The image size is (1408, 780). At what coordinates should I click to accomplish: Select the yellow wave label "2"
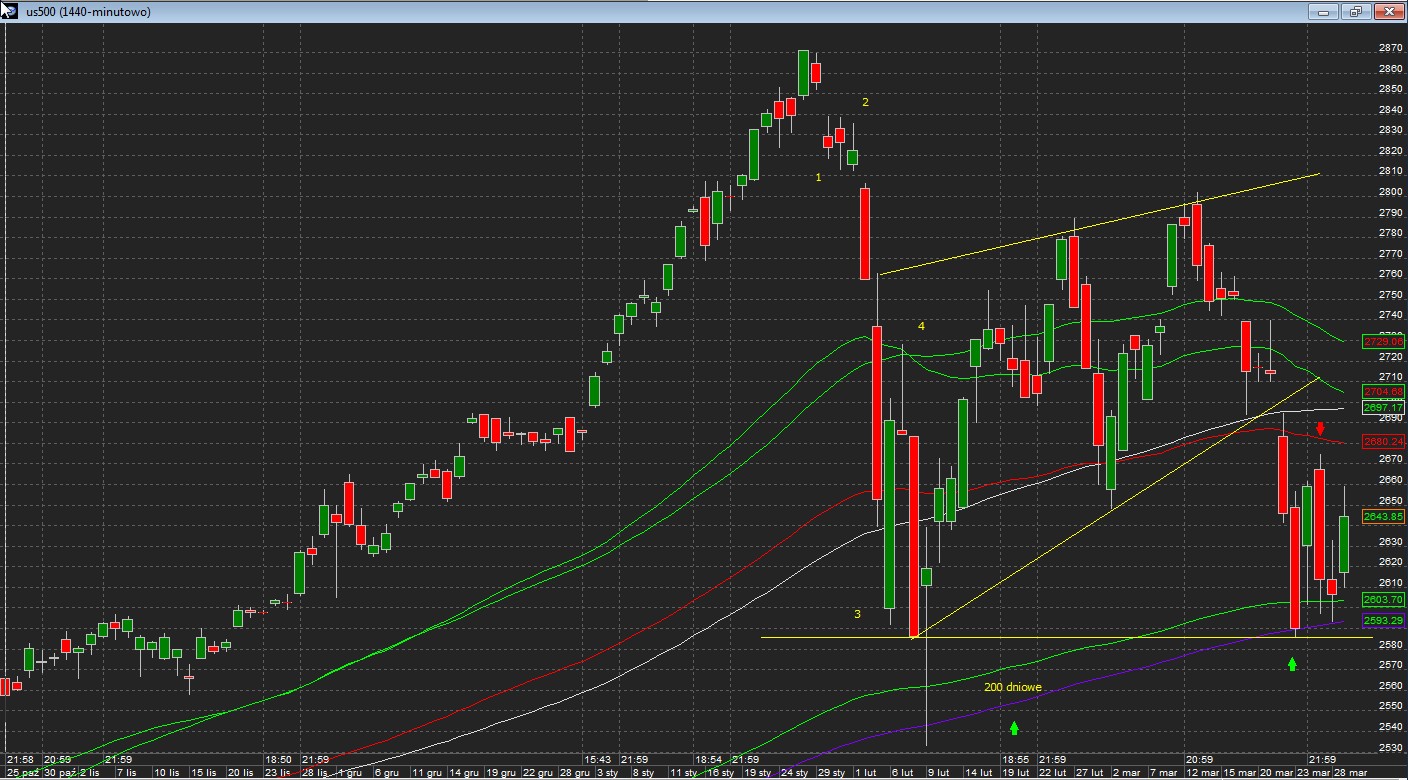[866, 102]
